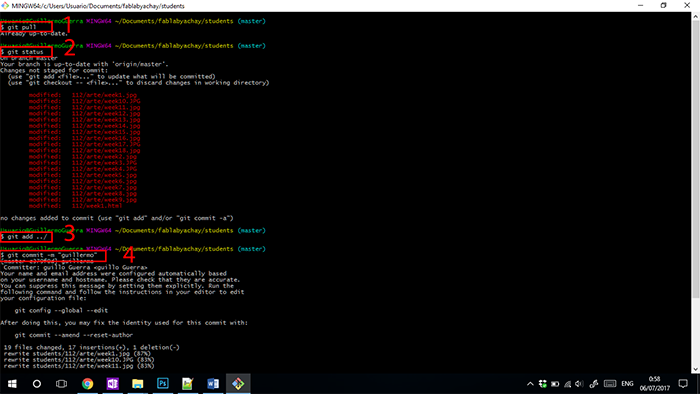
Task: Switch to Photoshop in the taskbar
Action: 162,384
